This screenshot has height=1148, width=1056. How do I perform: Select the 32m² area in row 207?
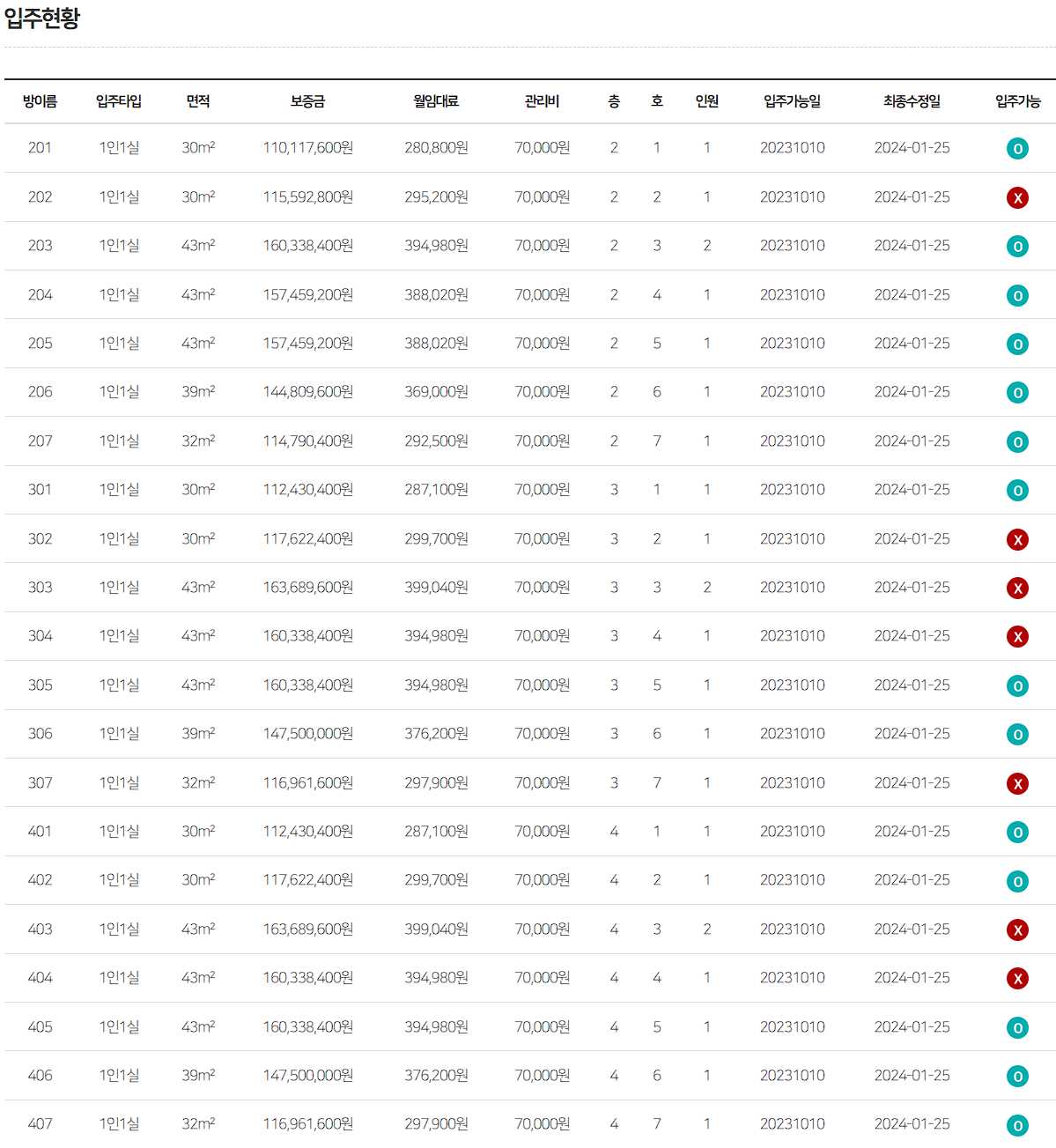click(x=198, y=441)
